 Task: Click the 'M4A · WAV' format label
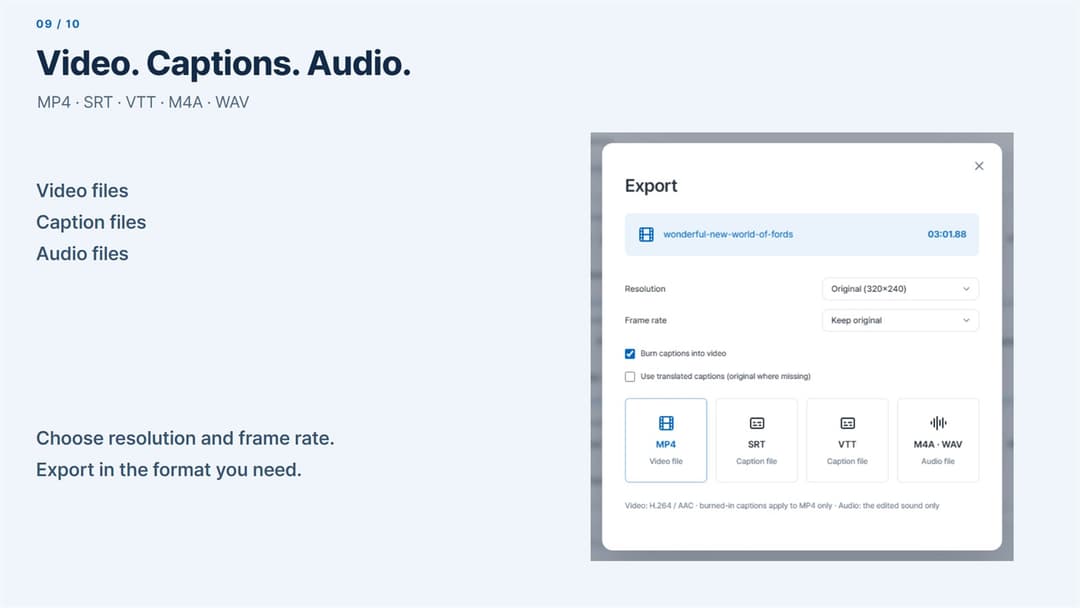[938, 444]
